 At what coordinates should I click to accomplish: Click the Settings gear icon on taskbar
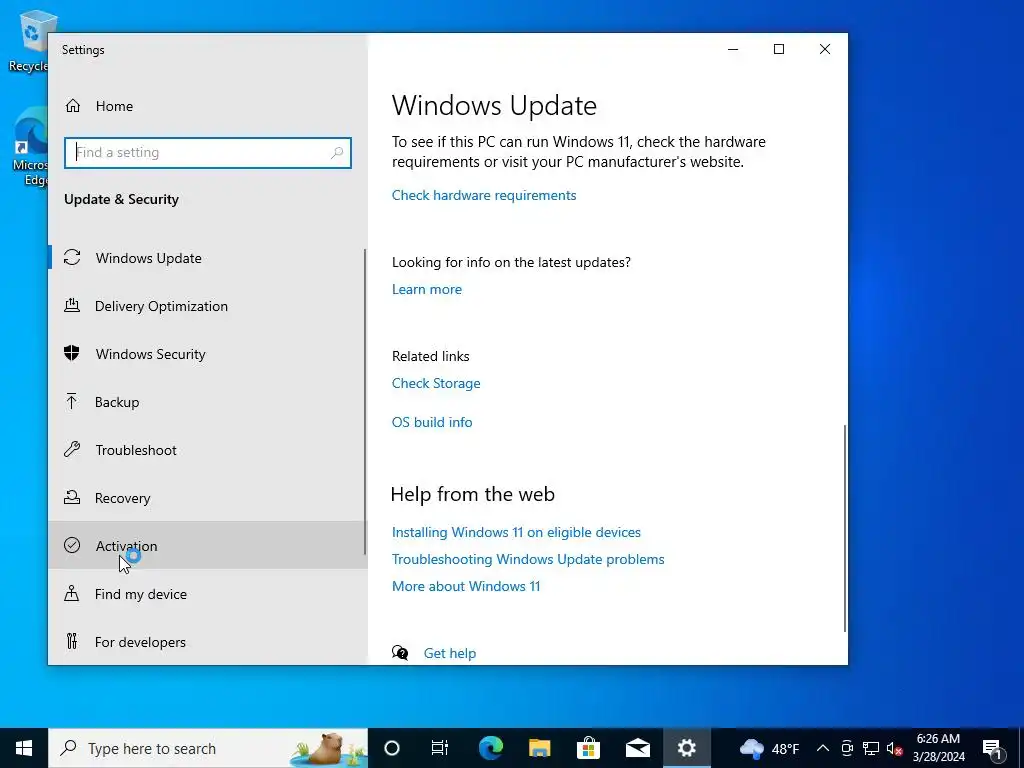click(686, 748)
